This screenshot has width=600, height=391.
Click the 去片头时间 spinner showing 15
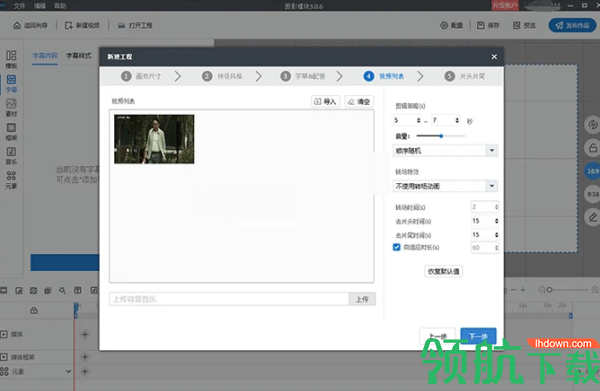pos(485,221)
